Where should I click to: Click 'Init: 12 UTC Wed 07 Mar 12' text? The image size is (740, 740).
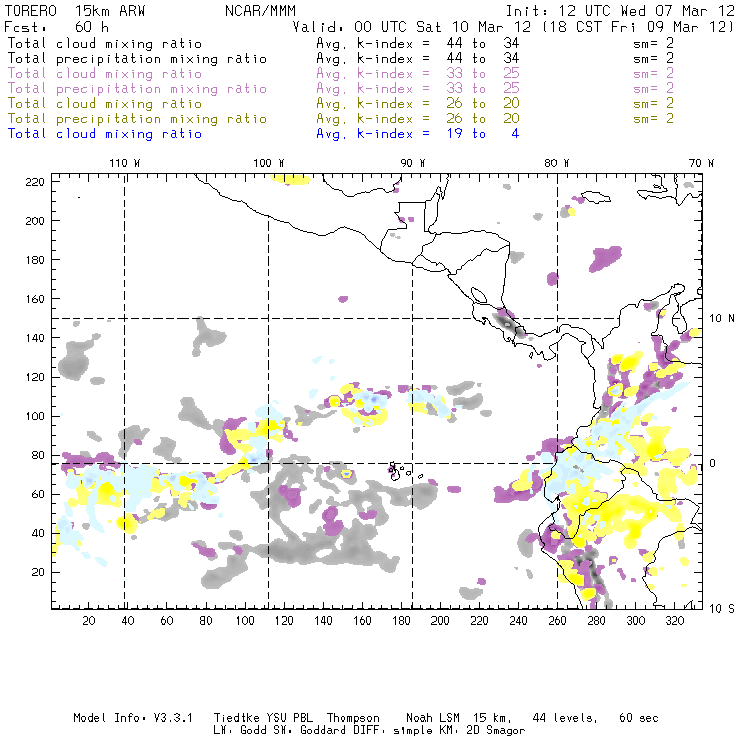(620, 11)
